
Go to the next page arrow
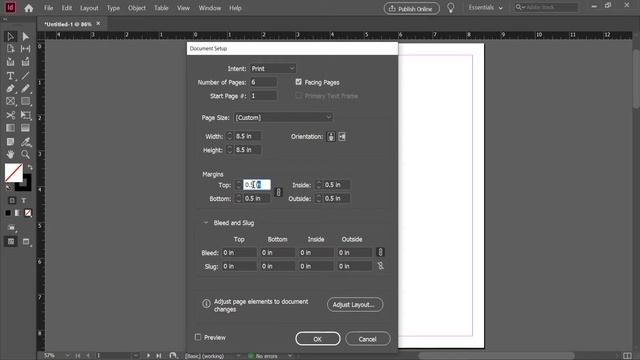pyautogui.click(x=148, y=356)
